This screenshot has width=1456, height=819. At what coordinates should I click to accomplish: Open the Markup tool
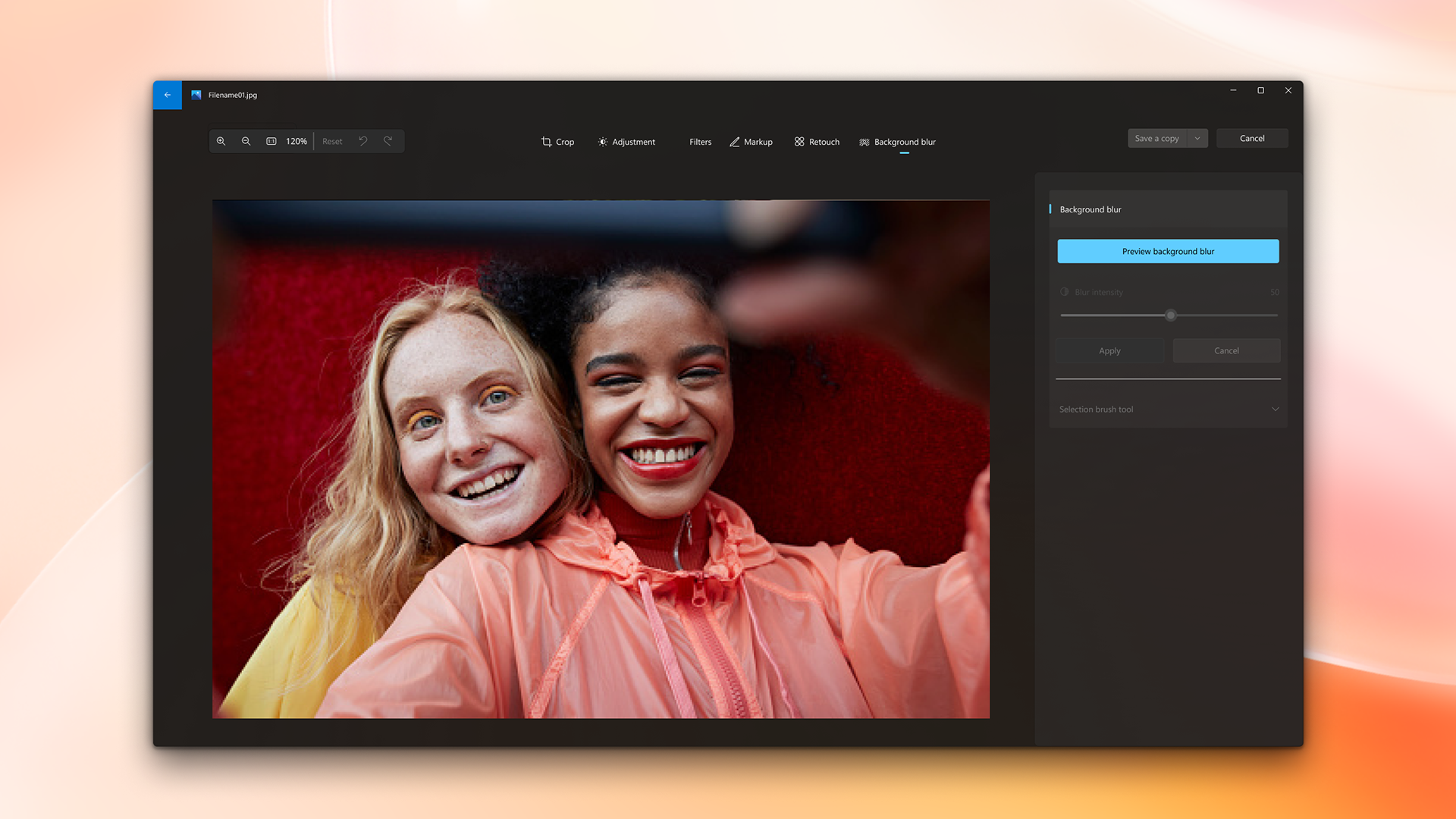751,142
